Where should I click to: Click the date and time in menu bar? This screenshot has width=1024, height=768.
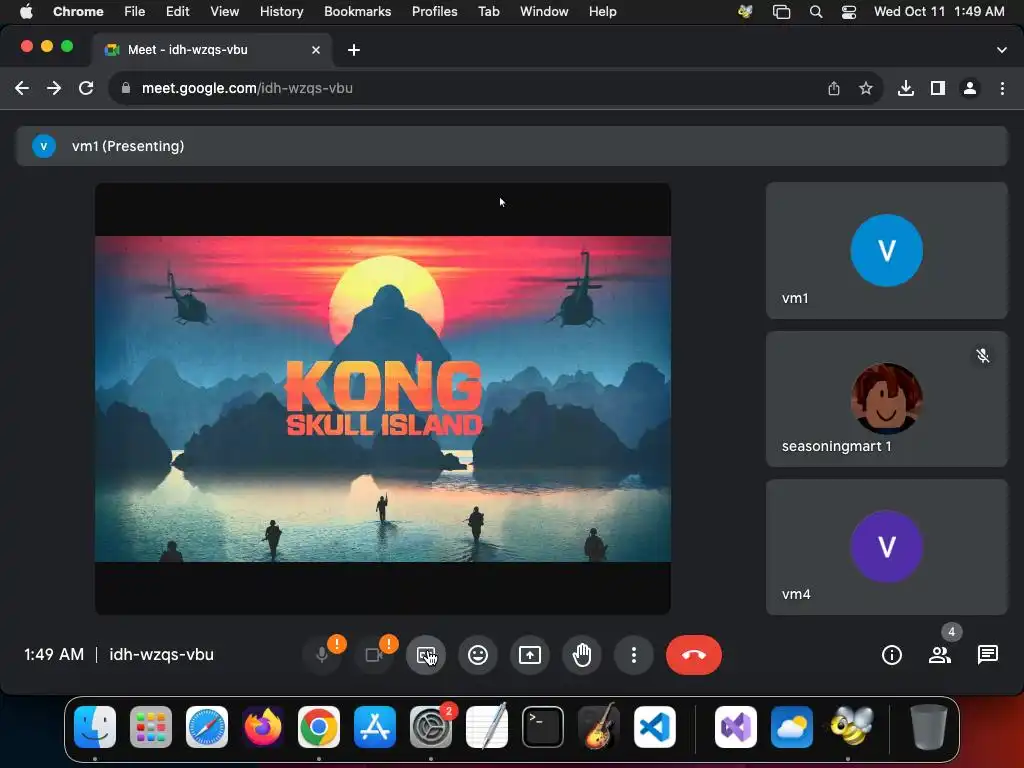[x=939, y=12]
